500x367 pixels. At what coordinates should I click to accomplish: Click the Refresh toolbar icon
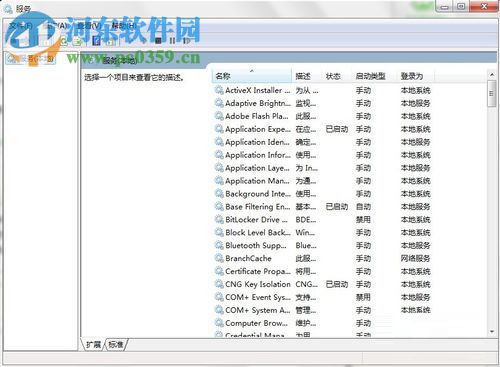64,42
